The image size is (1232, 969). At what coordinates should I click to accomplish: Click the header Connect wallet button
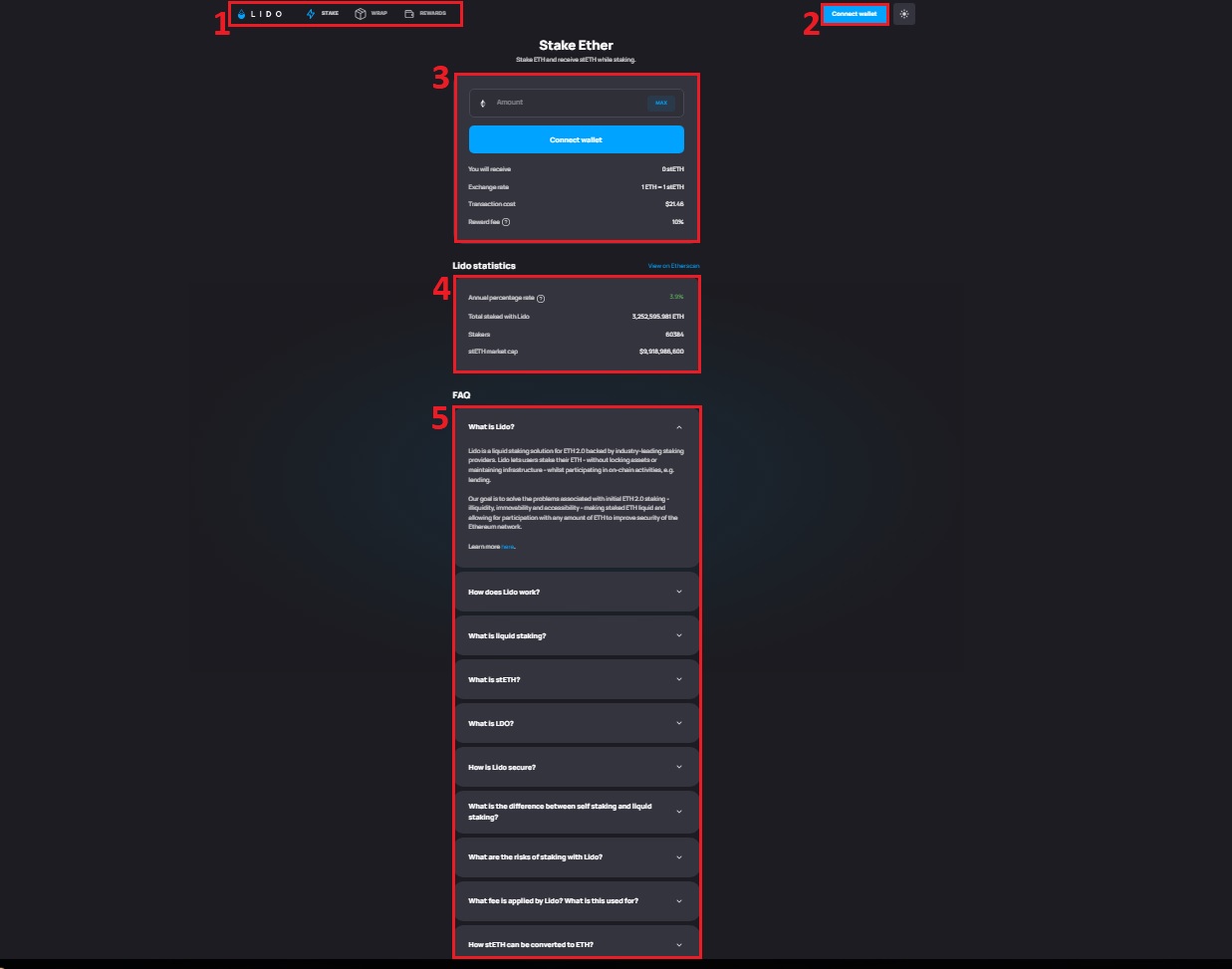(x=855, y=14)
